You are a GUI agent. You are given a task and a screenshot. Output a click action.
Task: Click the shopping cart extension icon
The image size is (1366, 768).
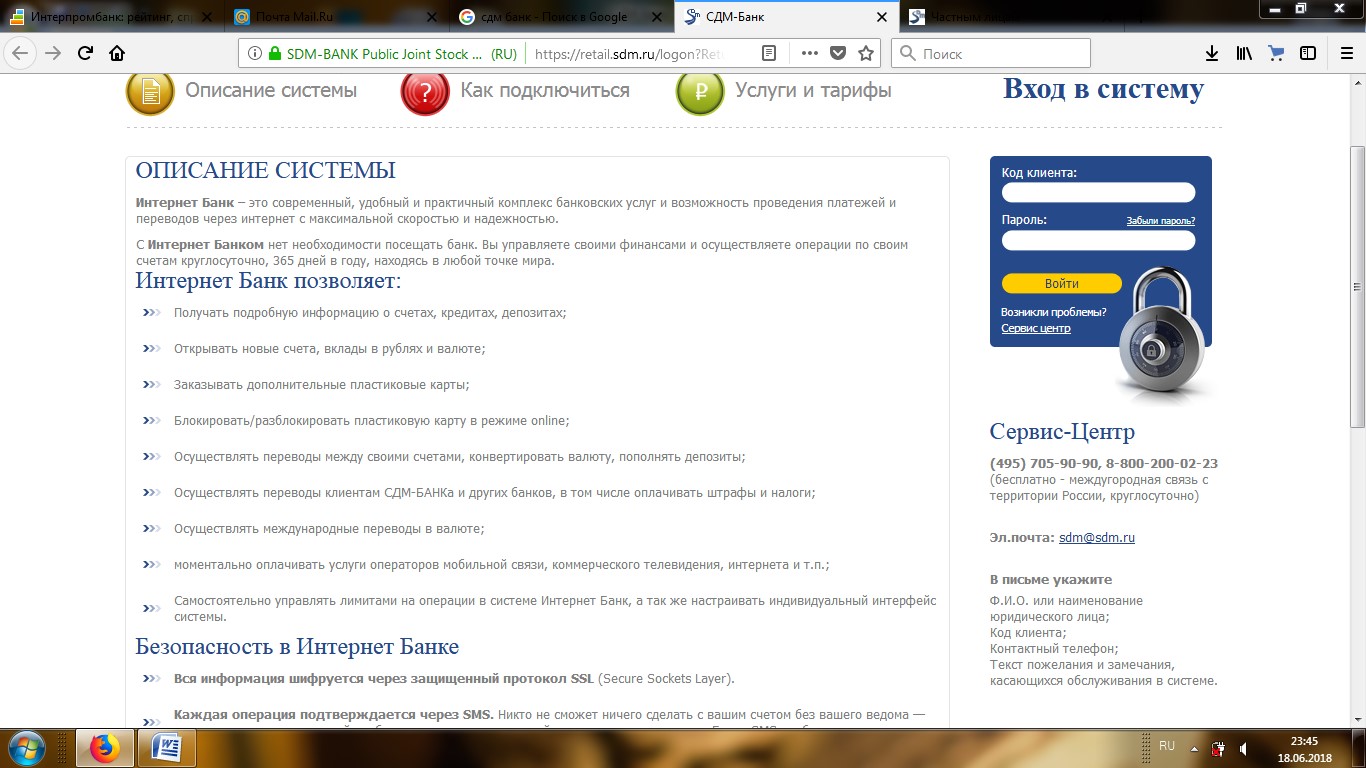point(1276,54)
